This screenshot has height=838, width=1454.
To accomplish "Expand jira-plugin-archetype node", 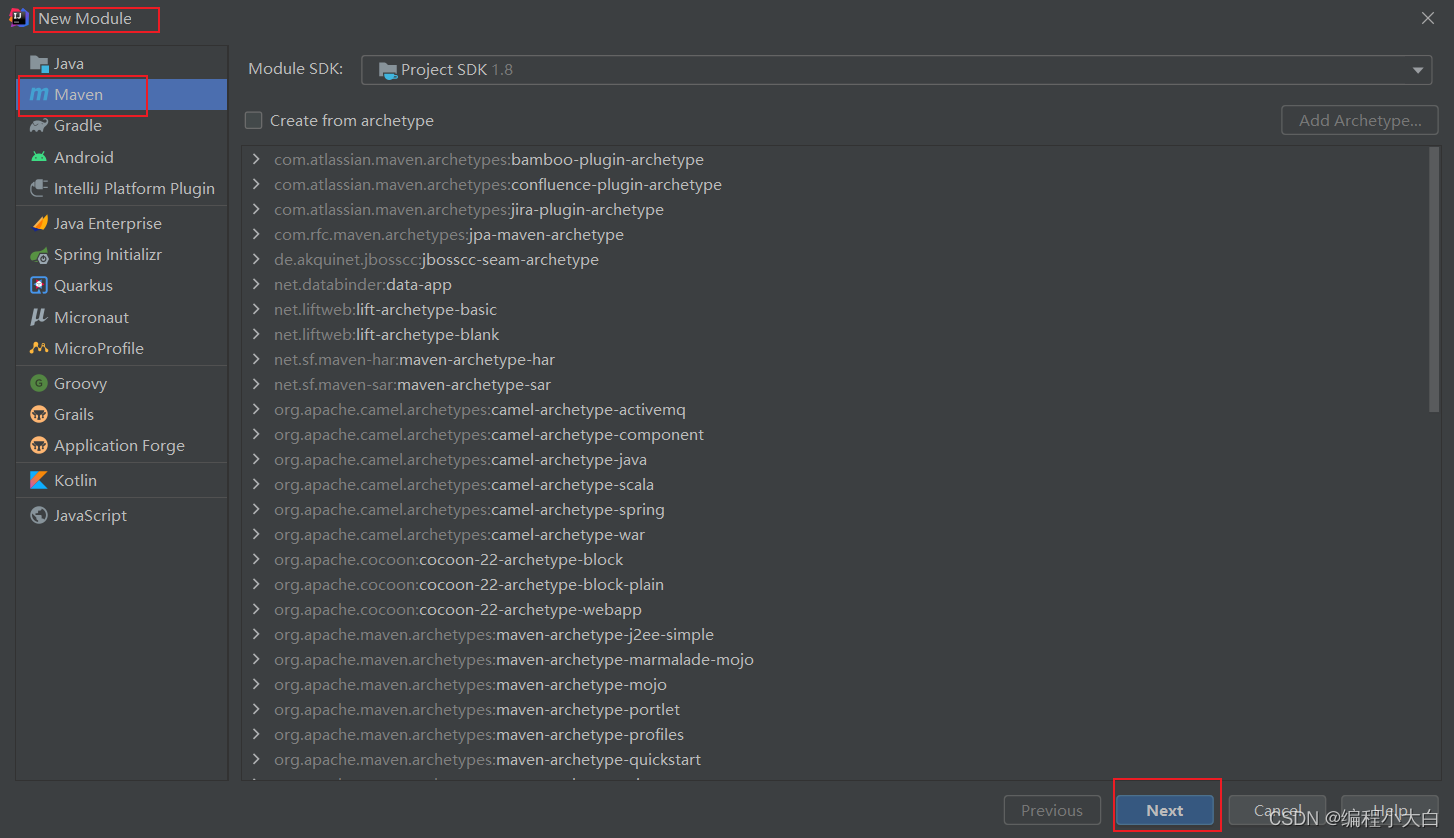I will pos(257,209).
